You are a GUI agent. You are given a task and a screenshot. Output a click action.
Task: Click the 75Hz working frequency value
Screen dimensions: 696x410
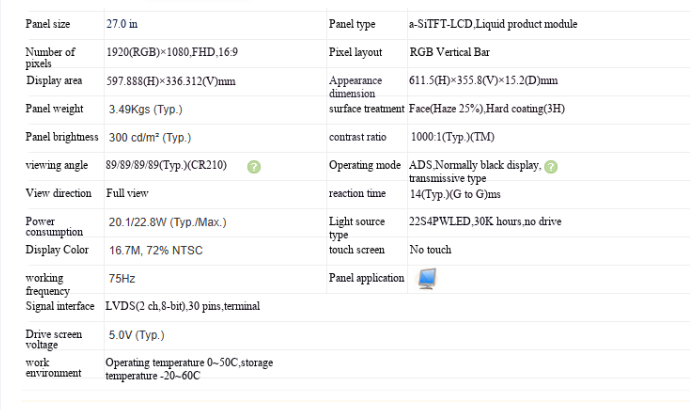(122, 279)
